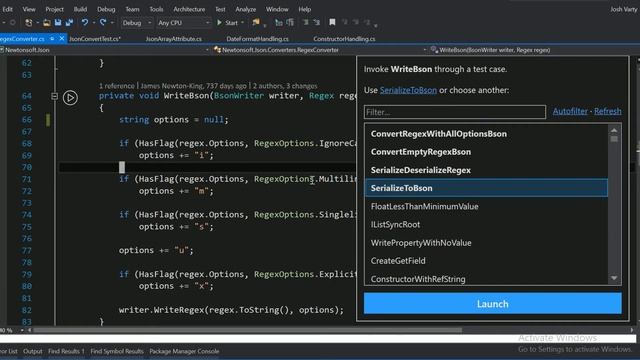Select the highlighted SerializeToBson list item

(x=486, y=188)
